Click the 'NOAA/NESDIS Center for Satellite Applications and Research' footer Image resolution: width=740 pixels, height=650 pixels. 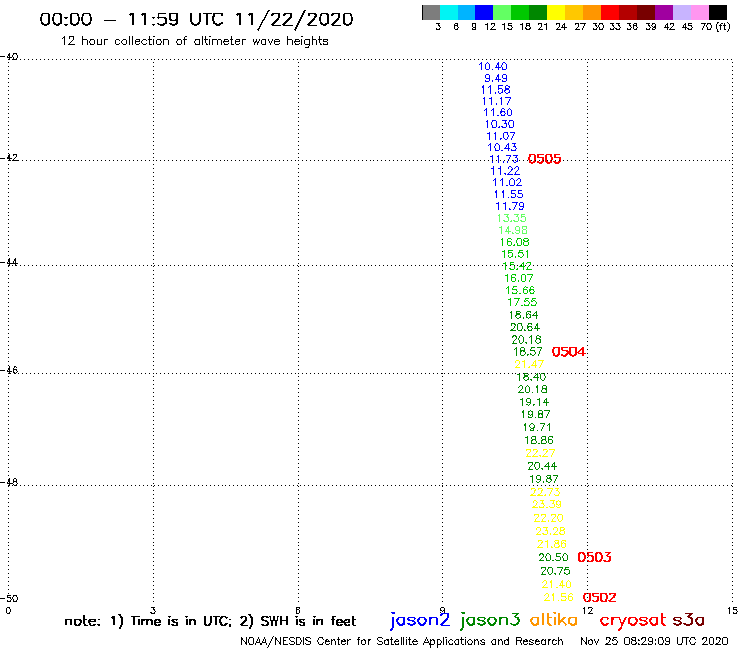(402, 642)
